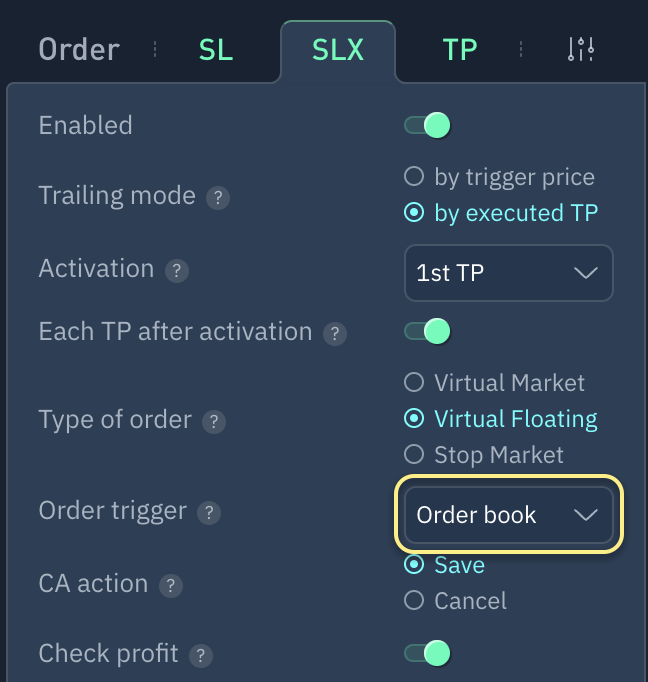This screenshot has width=648, height=682.
Task: Expand the Order trigger dropdown
Action: (508, 515)
